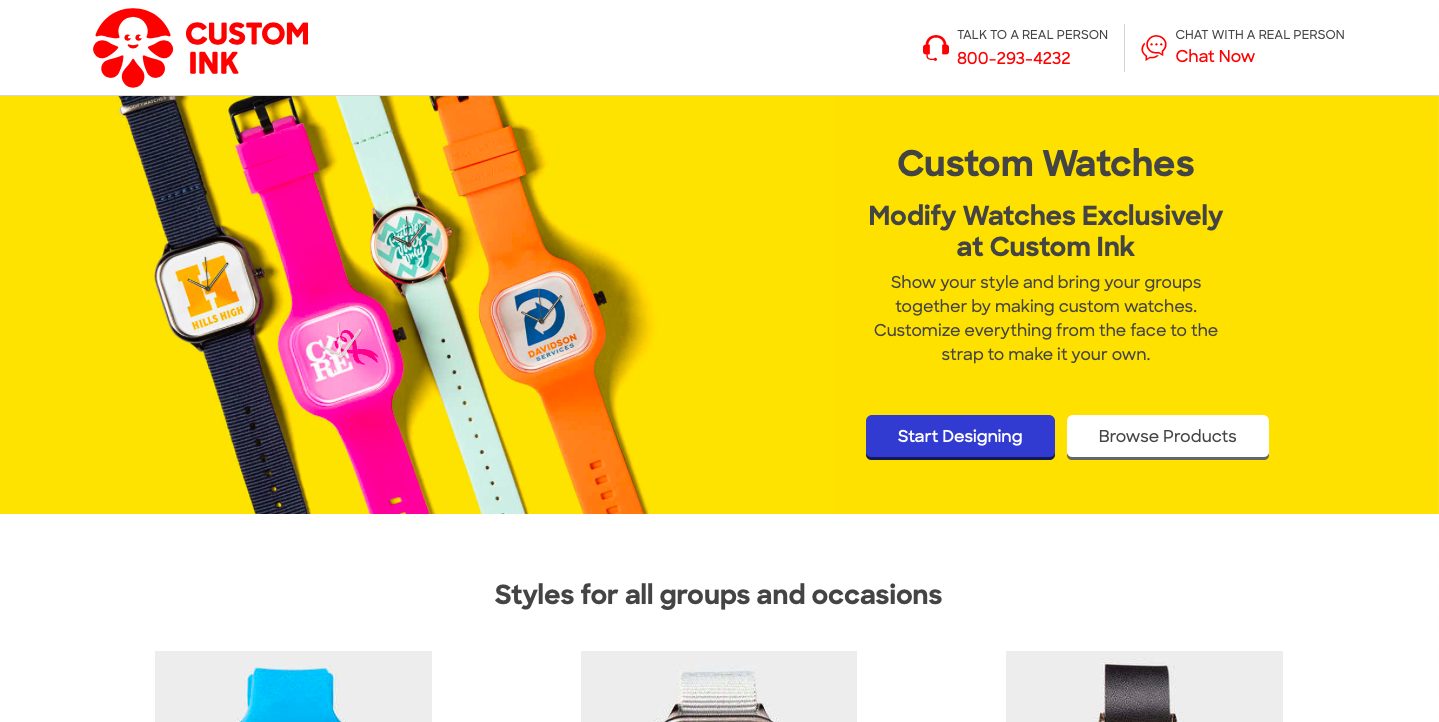Click the red chat bubble icon

1154,48
